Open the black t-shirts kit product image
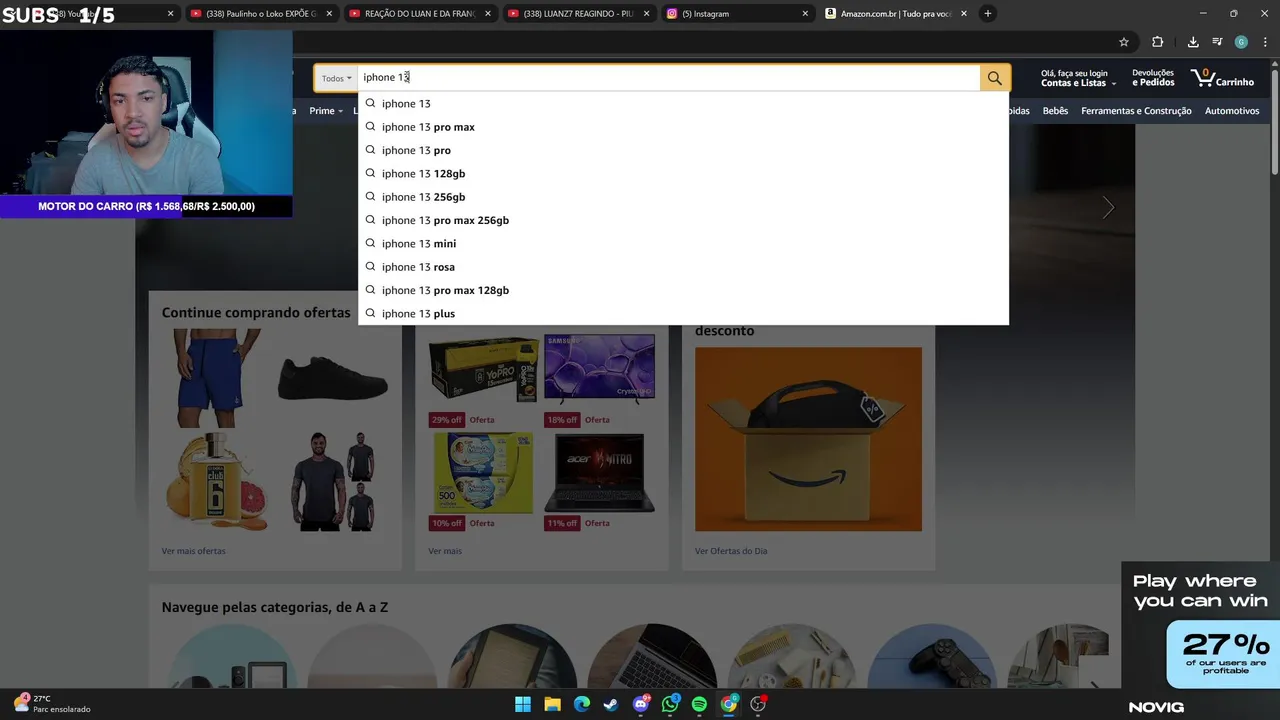Viewport: 1280px width, 720px height. coord(333,483)
